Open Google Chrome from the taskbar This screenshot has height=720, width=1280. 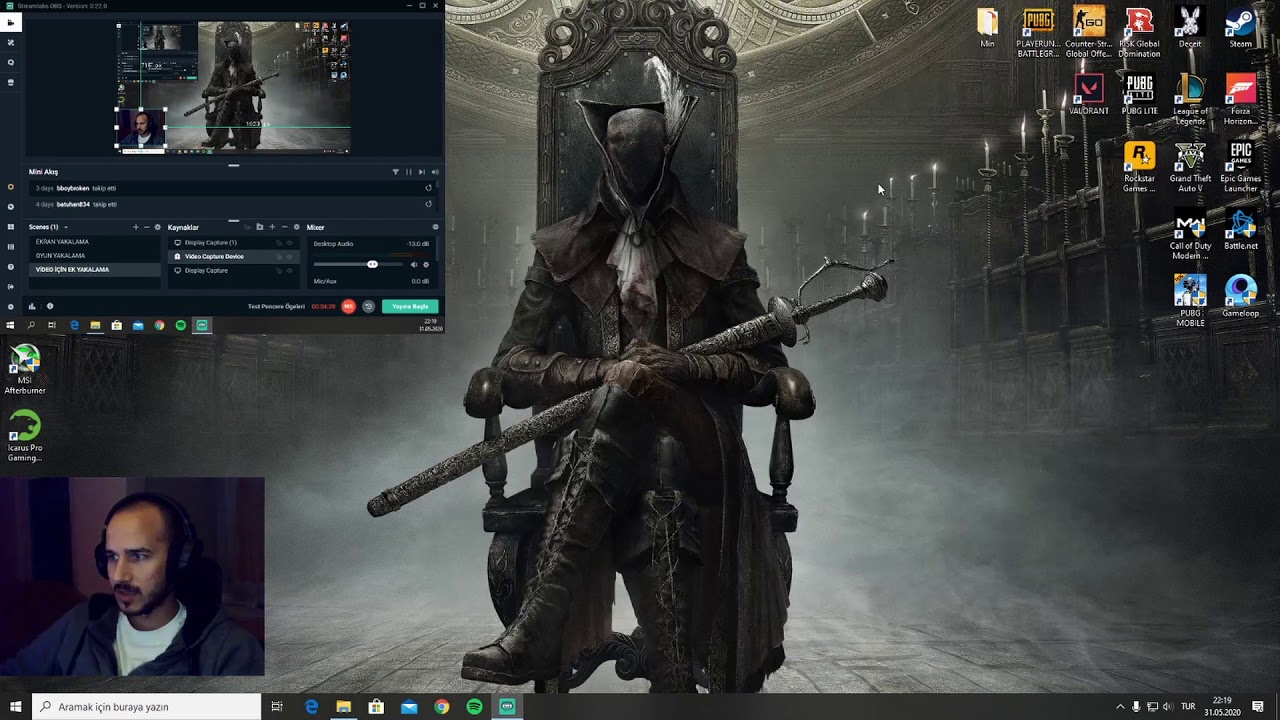tap(441, 706)
